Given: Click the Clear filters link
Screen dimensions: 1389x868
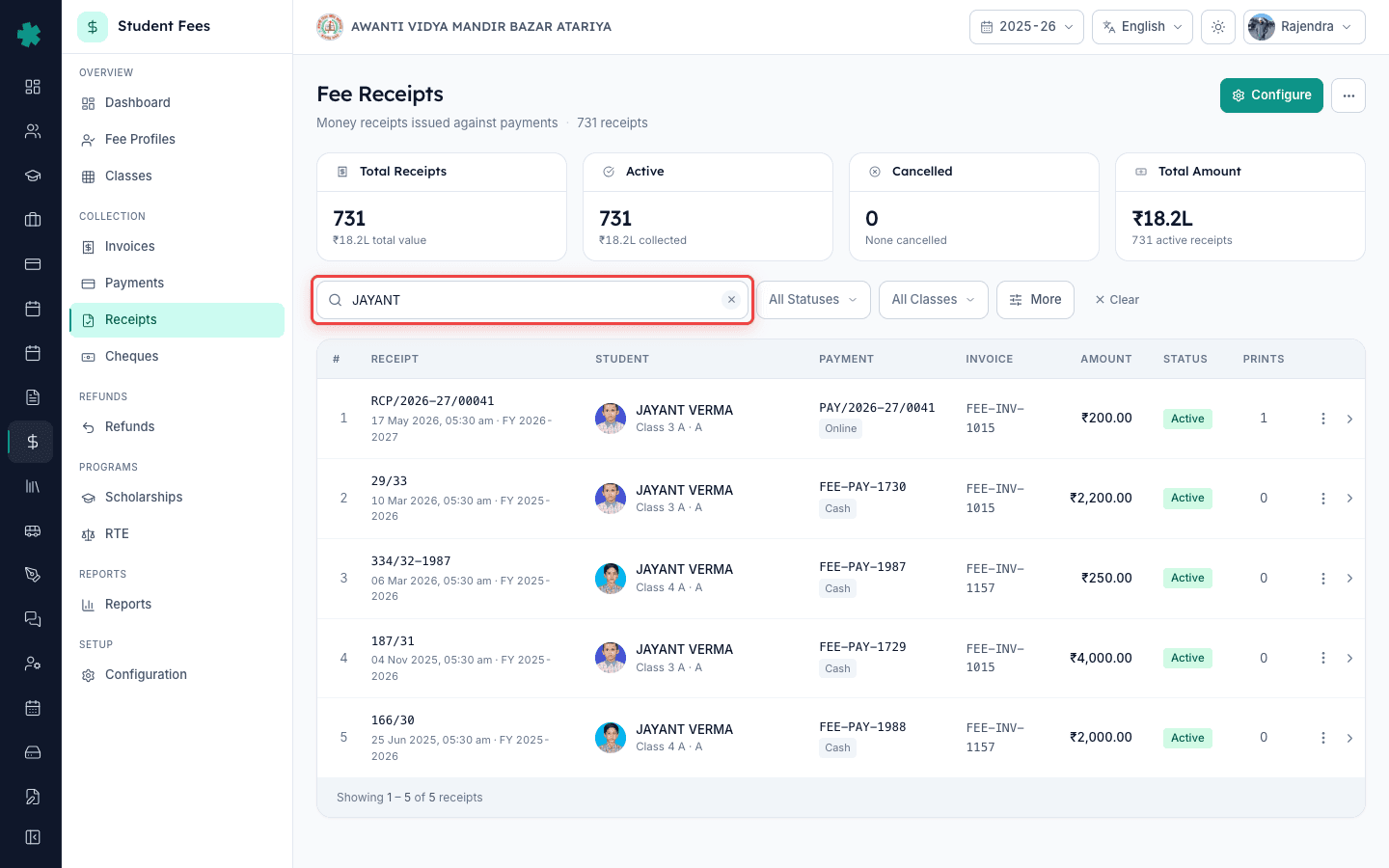Looking at the screenshot, I should point(1117,300).
